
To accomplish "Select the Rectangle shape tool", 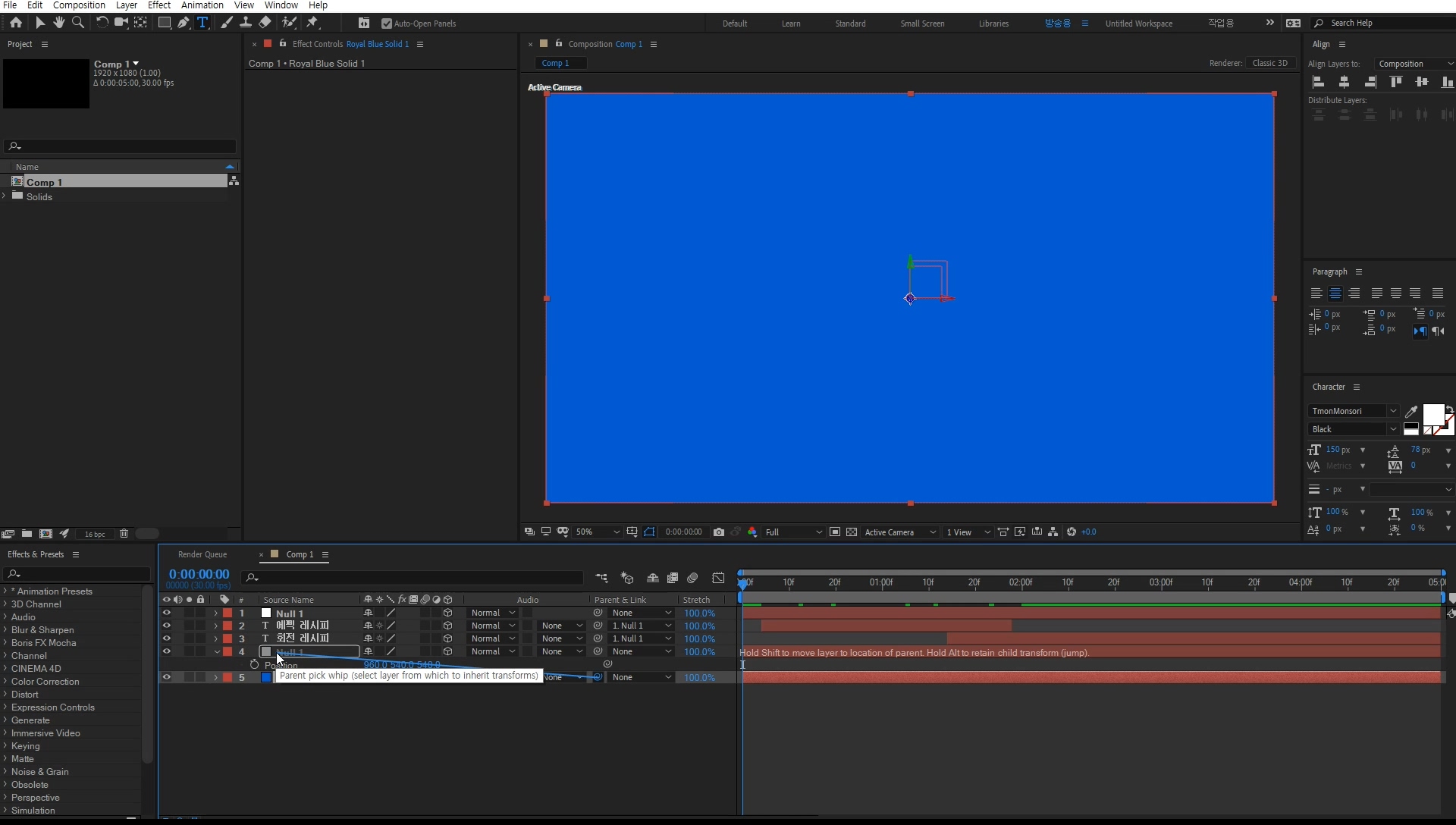I will 164,23.
